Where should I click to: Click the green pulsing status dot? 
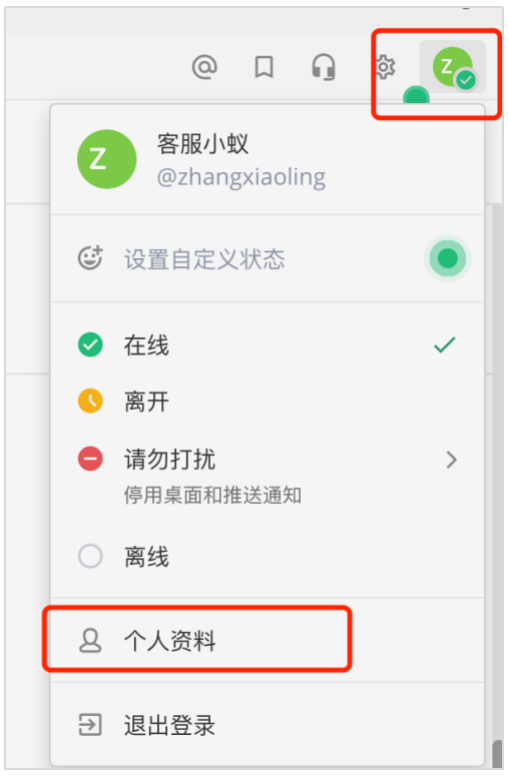click(x=448, y=258)
